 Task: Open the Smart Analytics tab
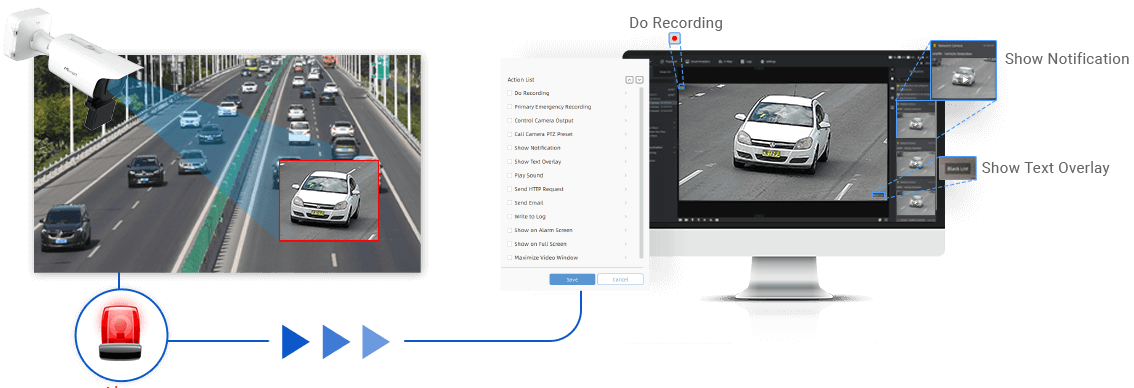(699, 62)
